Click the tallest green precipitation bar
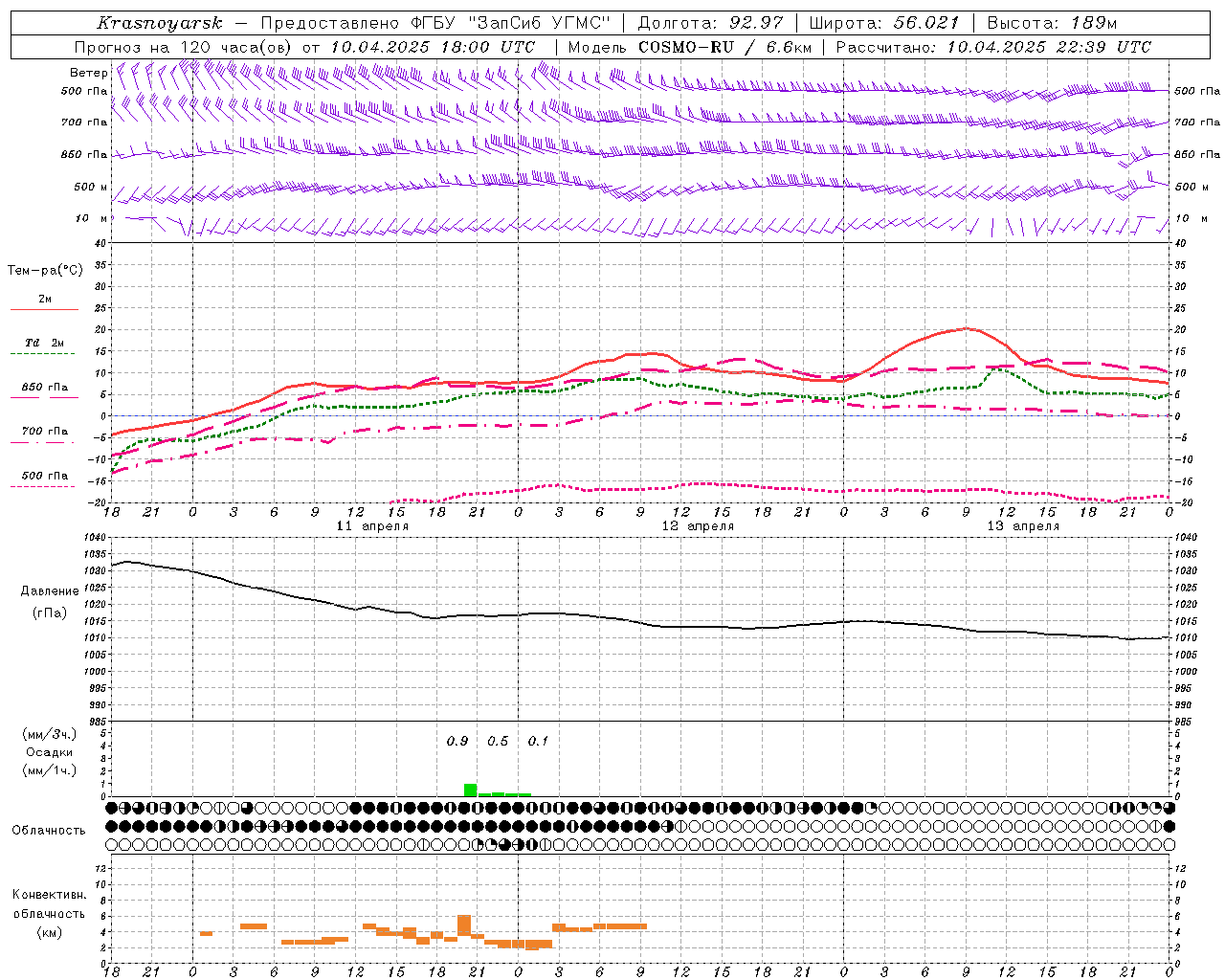 (x=470, y=791)
